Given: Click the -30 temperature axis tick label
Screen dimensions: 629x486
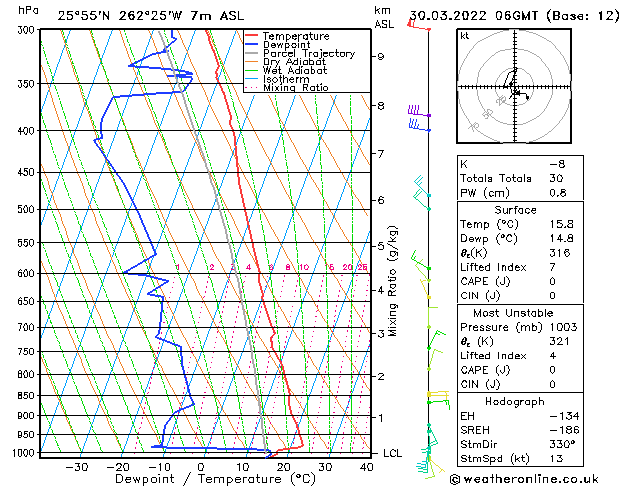Looking at the screenshot, I should 77,467.
